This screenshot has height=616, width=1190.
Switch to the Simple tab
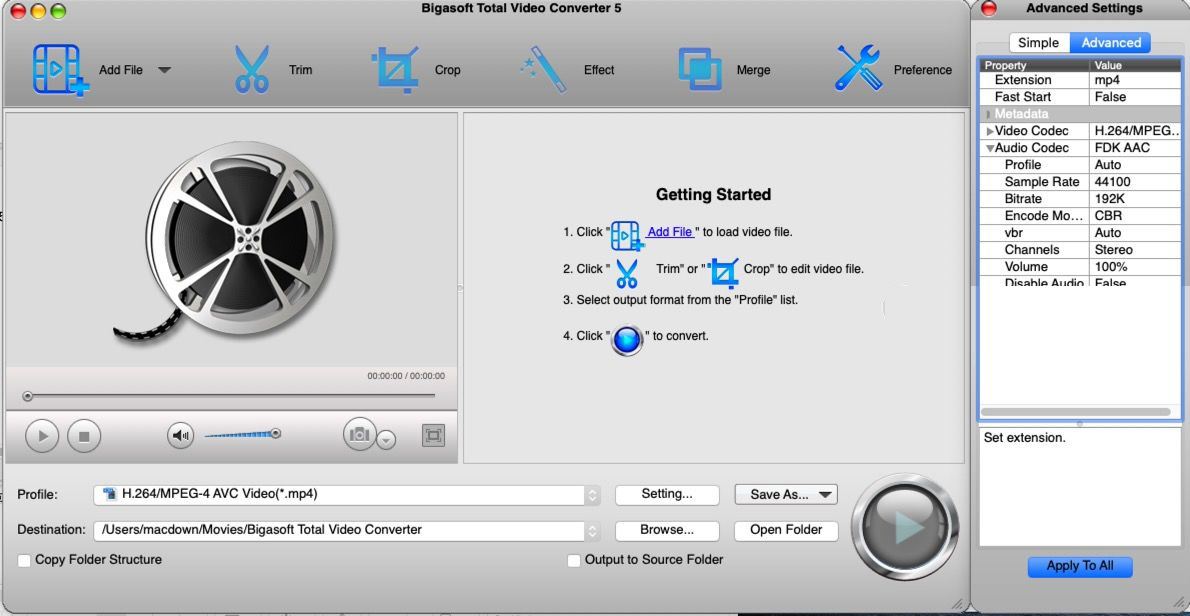click(x=1038, y=43)
